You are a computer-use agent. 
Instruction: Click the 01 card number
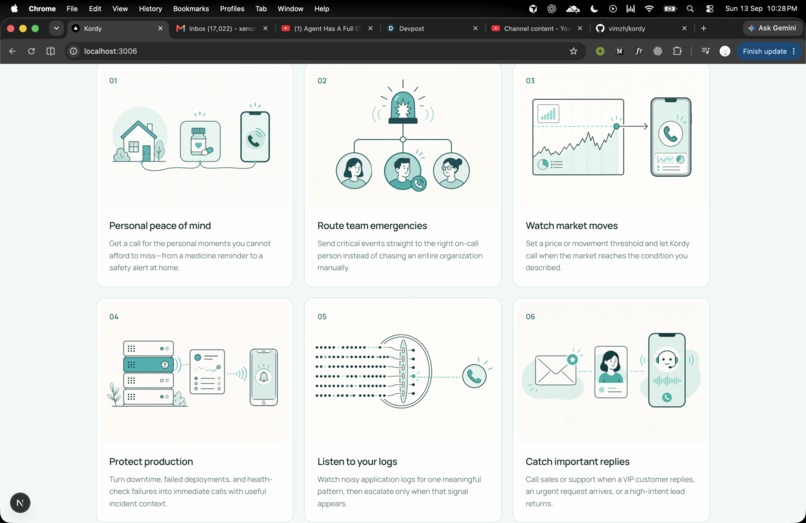coord(113,81)
